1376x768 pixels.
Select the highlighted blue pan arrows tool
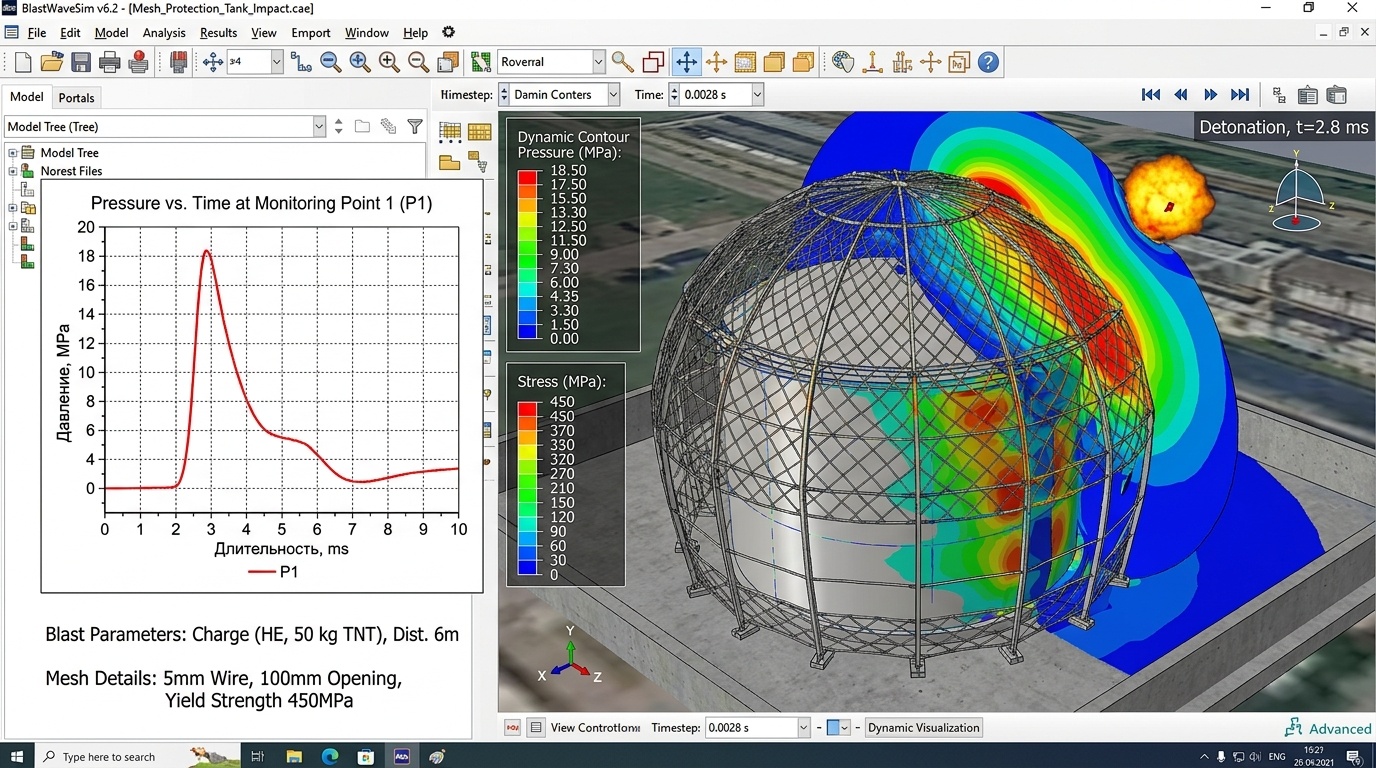coord(686,62)
